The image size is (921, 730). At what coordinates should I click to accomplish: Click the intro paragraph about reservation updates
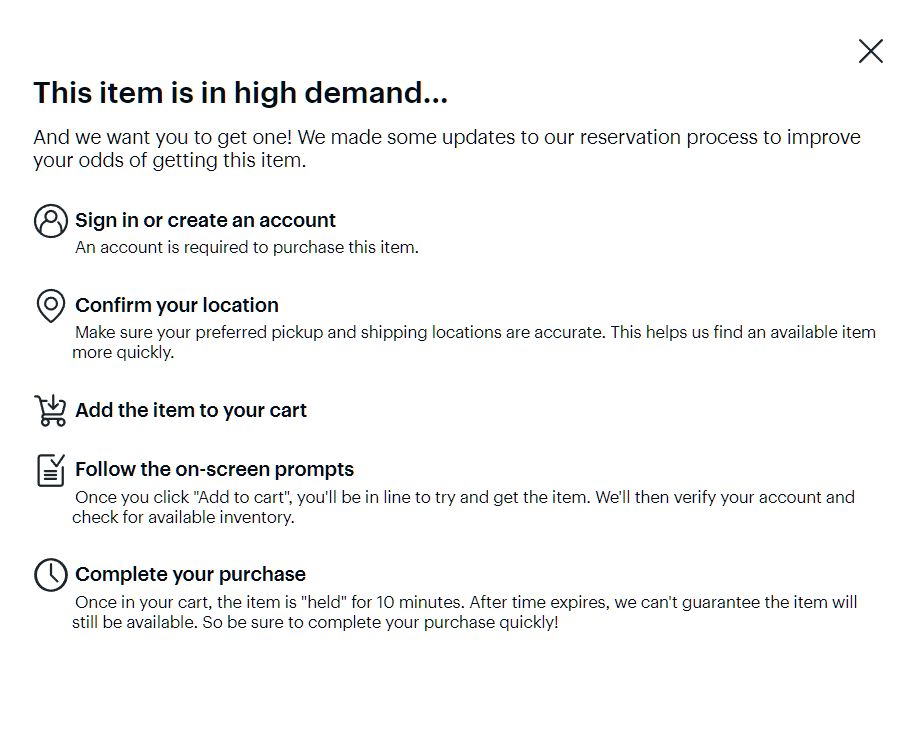coord(446,148)
